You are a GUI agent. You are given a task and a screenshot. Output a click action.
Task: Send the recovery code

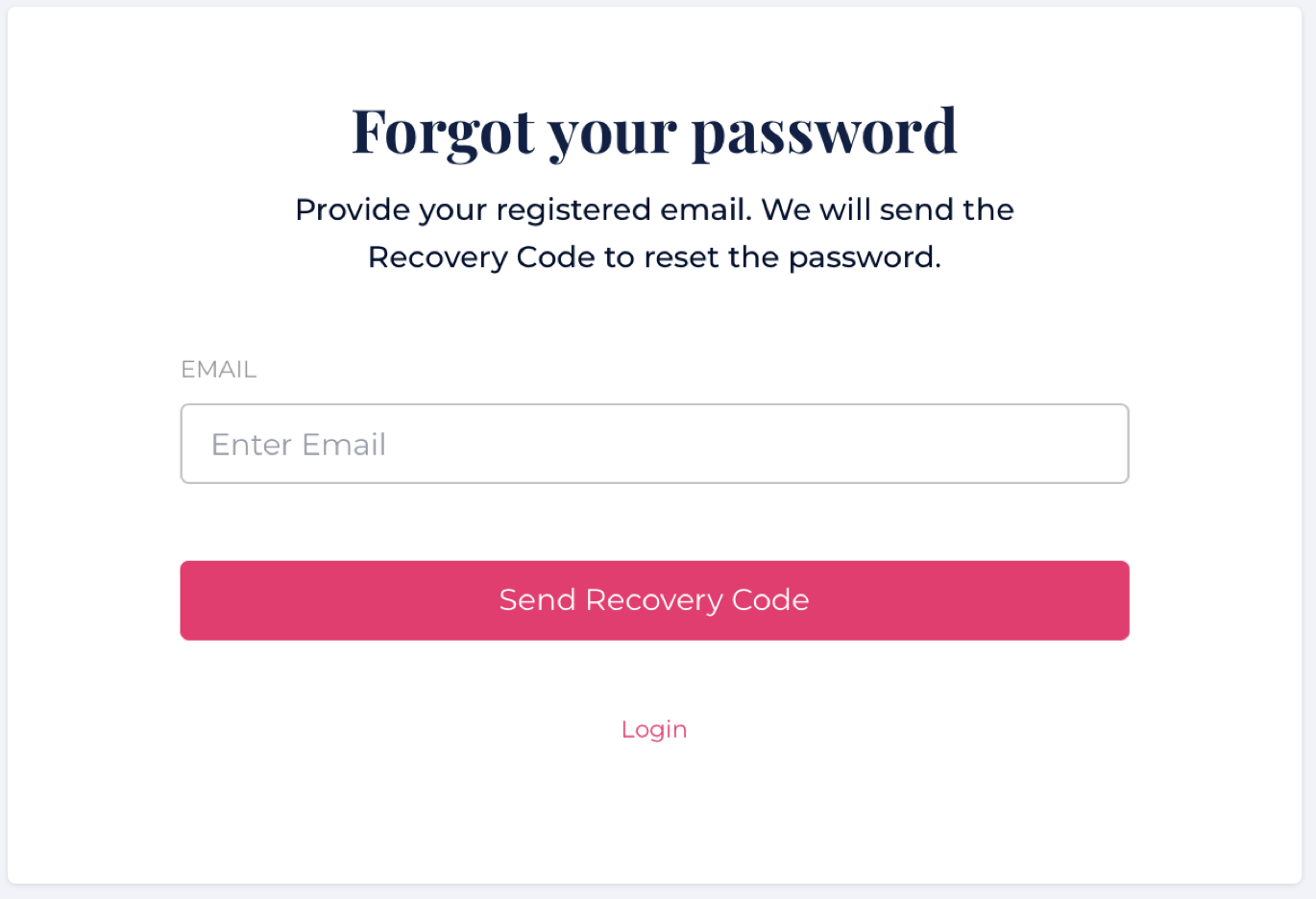tap(654, 600)
